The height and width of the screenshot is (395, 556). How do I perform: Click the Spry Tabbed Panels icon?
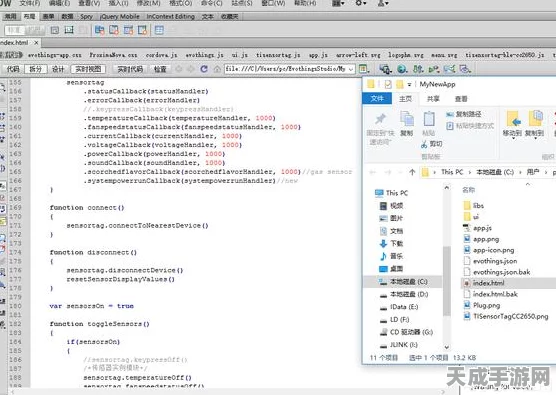click(x=114, y=30)
